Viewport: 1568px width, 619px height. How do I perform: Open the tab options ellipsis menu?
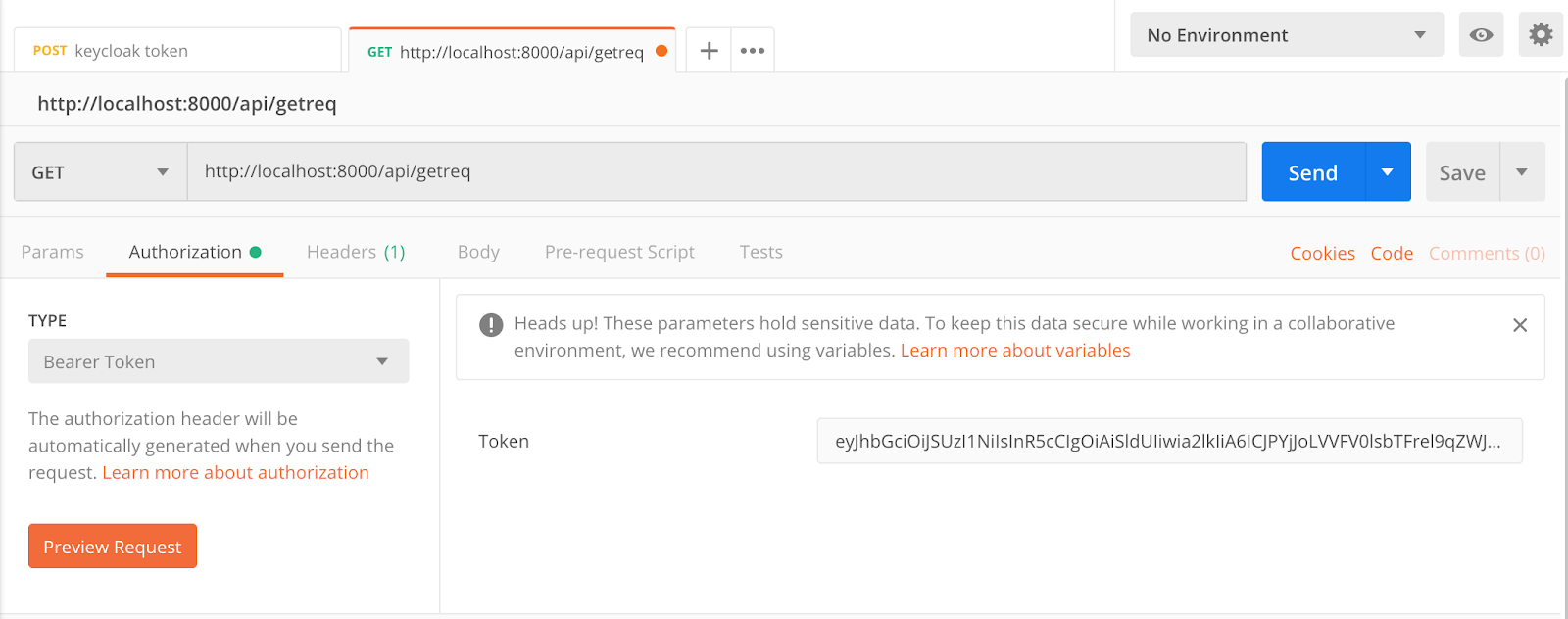coord(752,50)
